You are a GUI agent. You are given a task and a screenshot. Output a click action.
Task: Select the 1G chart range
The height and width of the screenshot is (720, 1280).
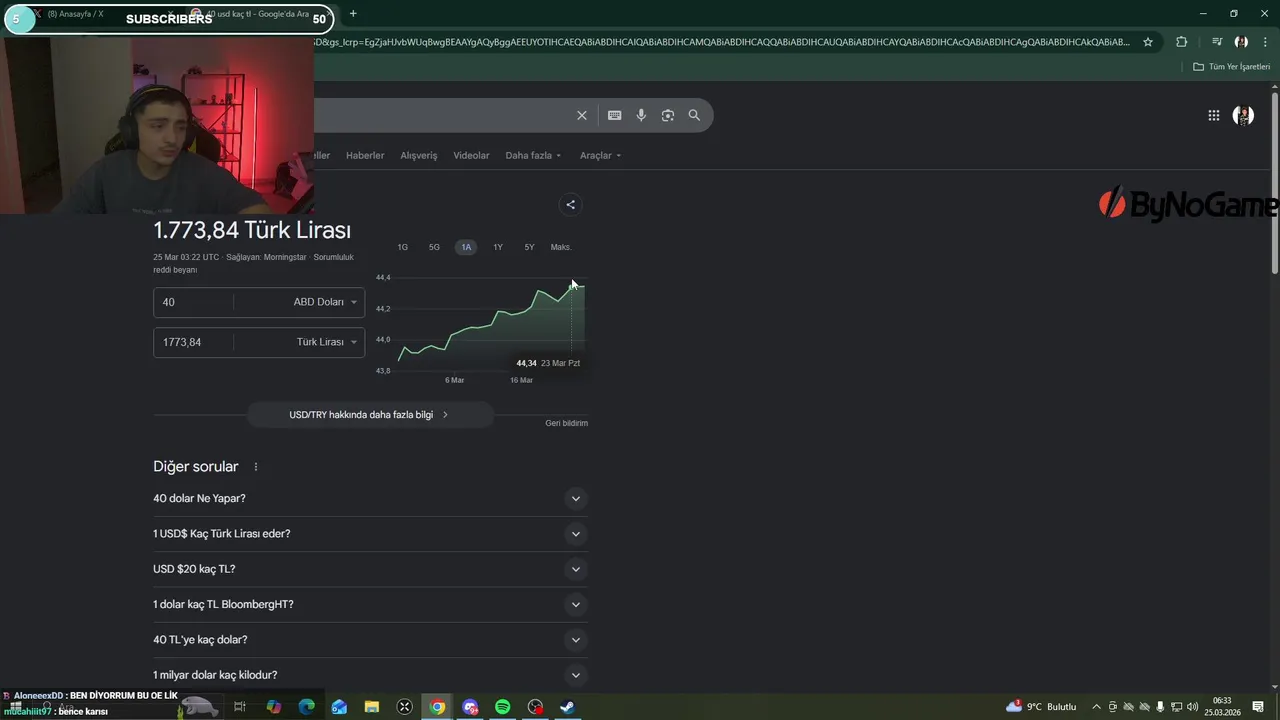402,247
